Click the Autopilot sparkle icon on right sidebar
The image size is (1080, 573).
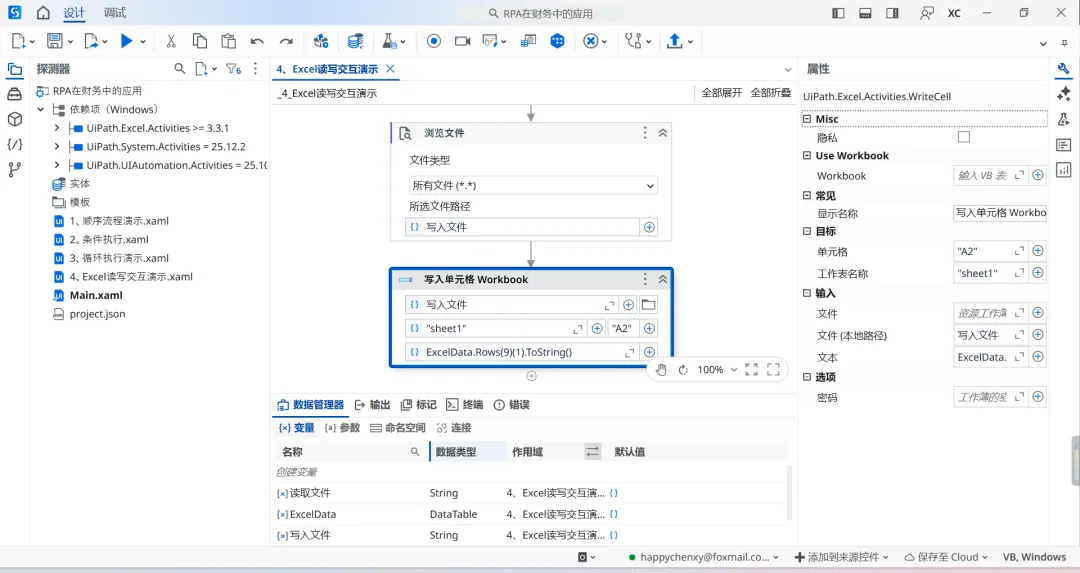1063,94
